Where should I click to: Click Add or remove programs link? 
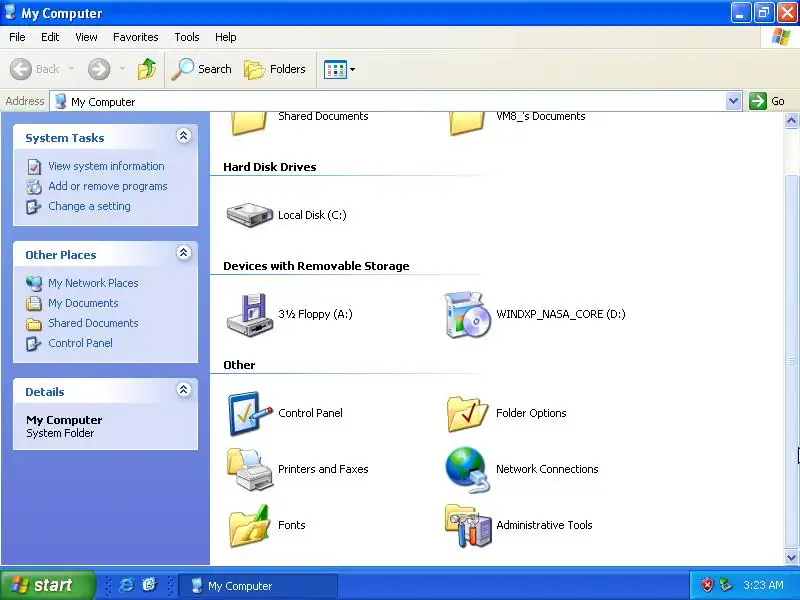(x=108, y=186)
